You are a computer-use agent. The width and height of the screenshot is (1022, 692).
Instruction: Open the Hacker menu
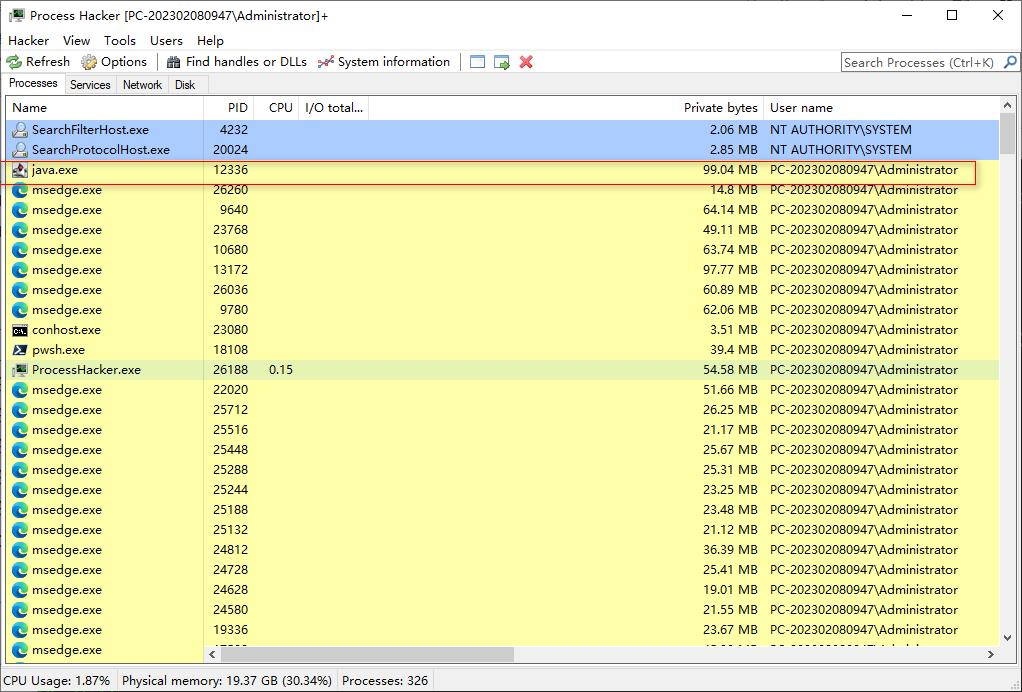(x=28, y=40)
